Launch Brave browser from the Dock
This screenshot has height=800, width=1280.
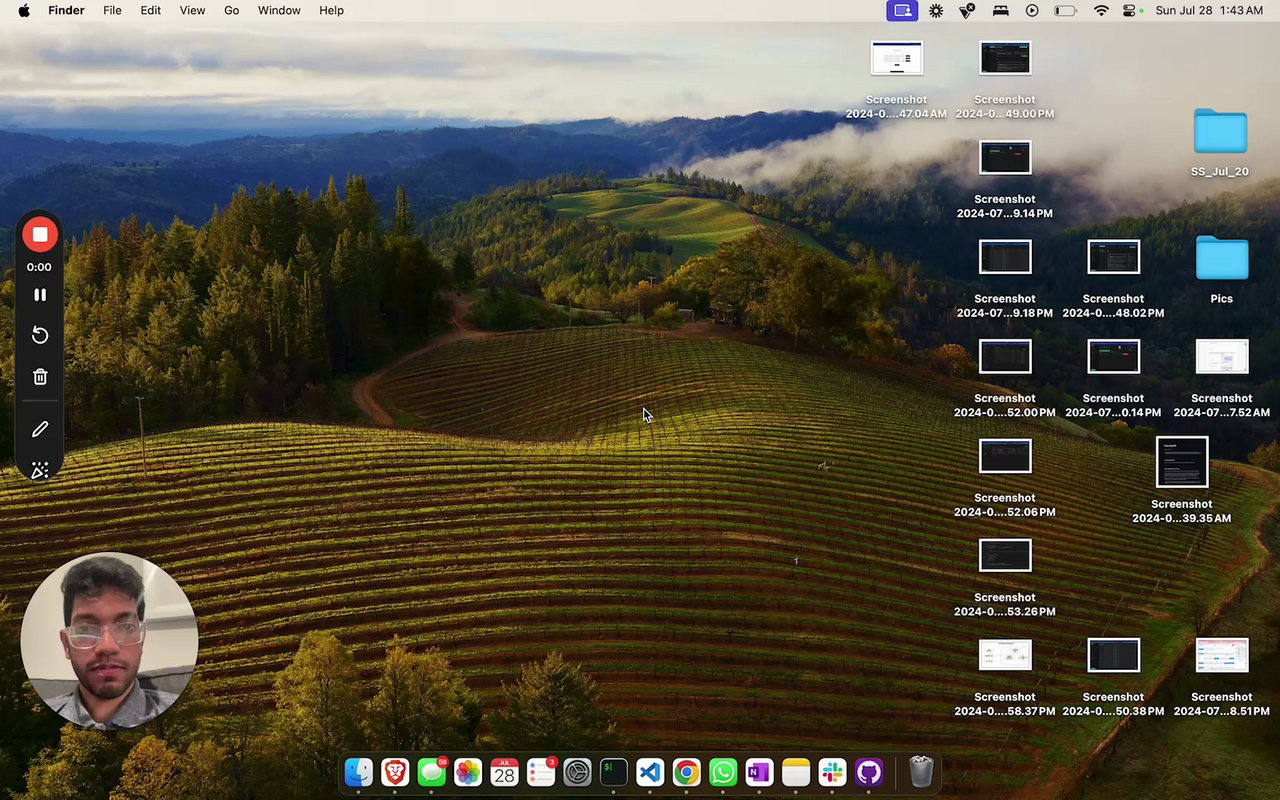click(395, 772)
